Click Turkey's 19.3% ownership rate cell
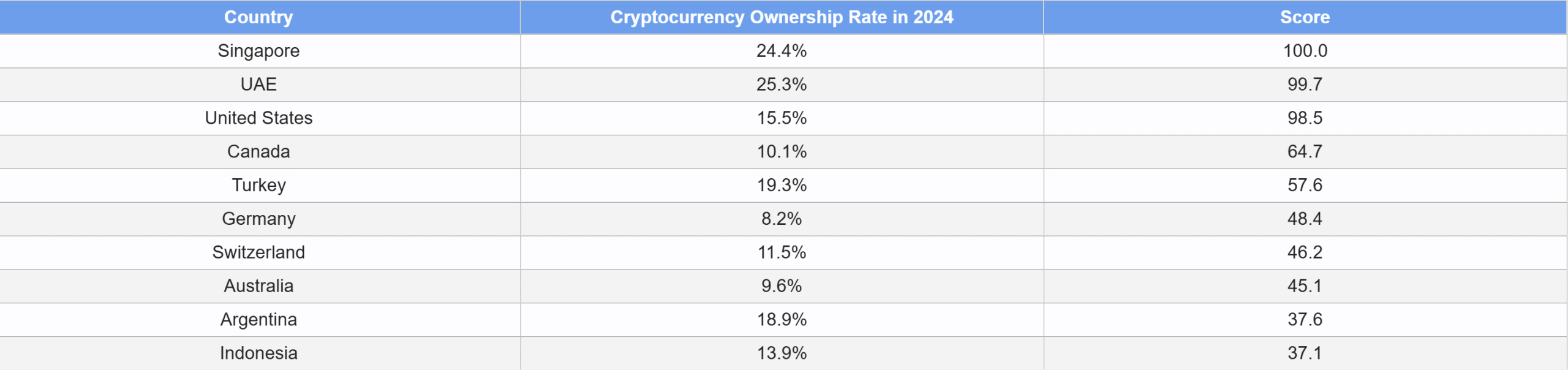The height and width of the screenshot is (370, 1568). click(x=782, y=185)
